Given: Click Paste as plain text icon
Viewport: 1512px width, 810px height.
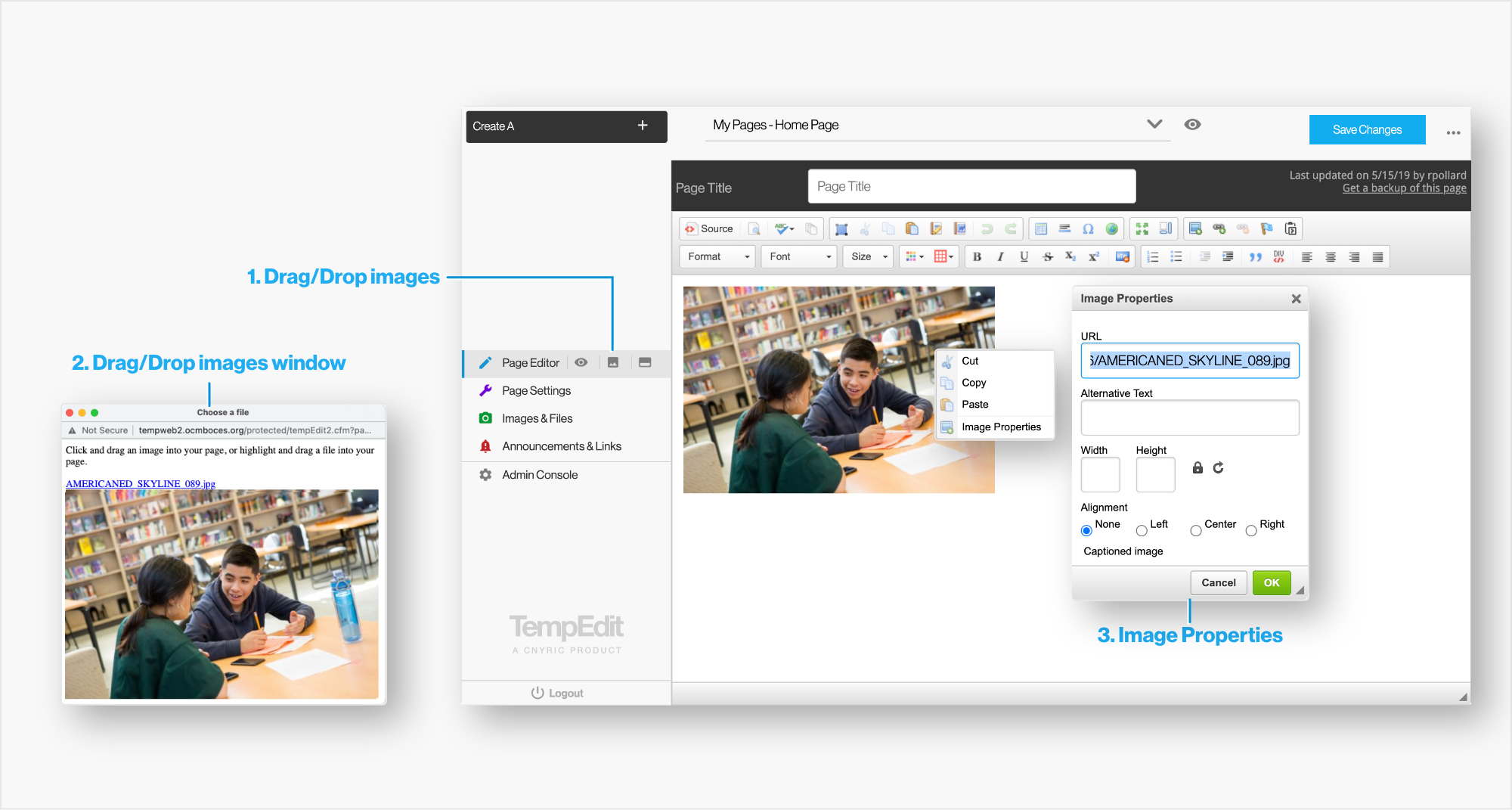Looking at the screenshot, I should coord(936,228).
